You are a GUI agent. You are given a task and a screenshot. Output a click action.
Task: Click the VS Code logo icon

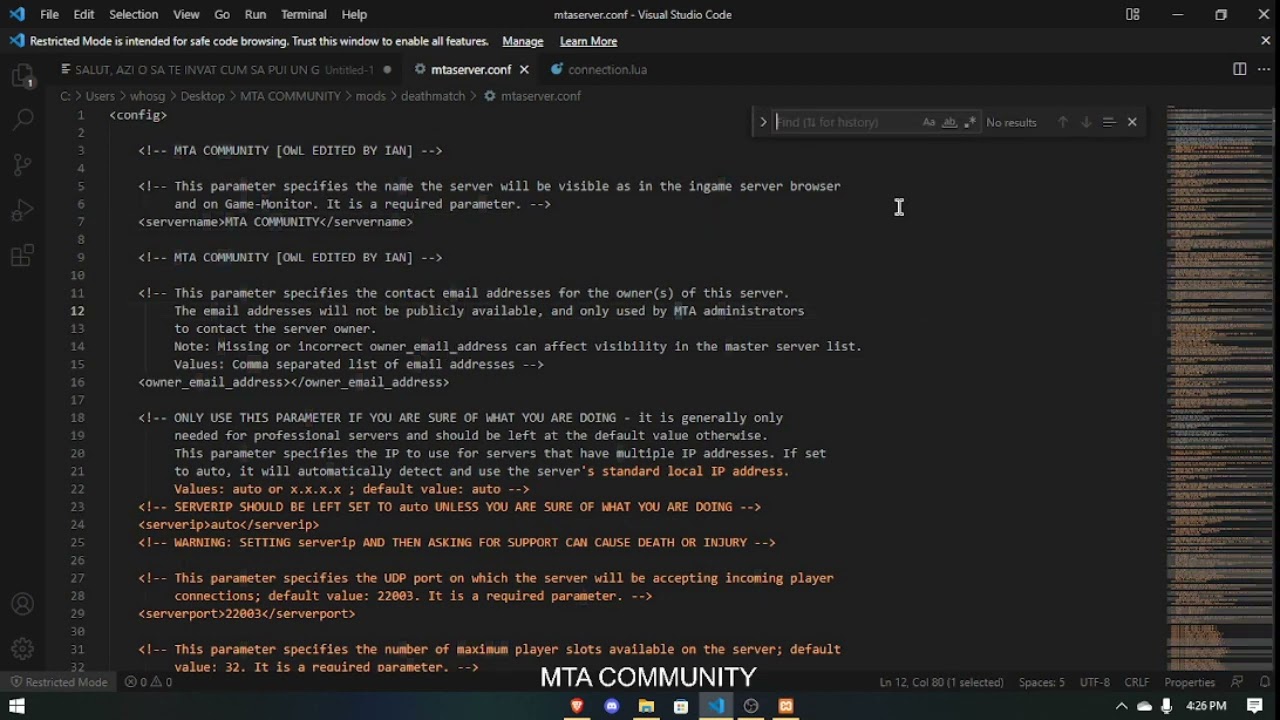[16, 14]
